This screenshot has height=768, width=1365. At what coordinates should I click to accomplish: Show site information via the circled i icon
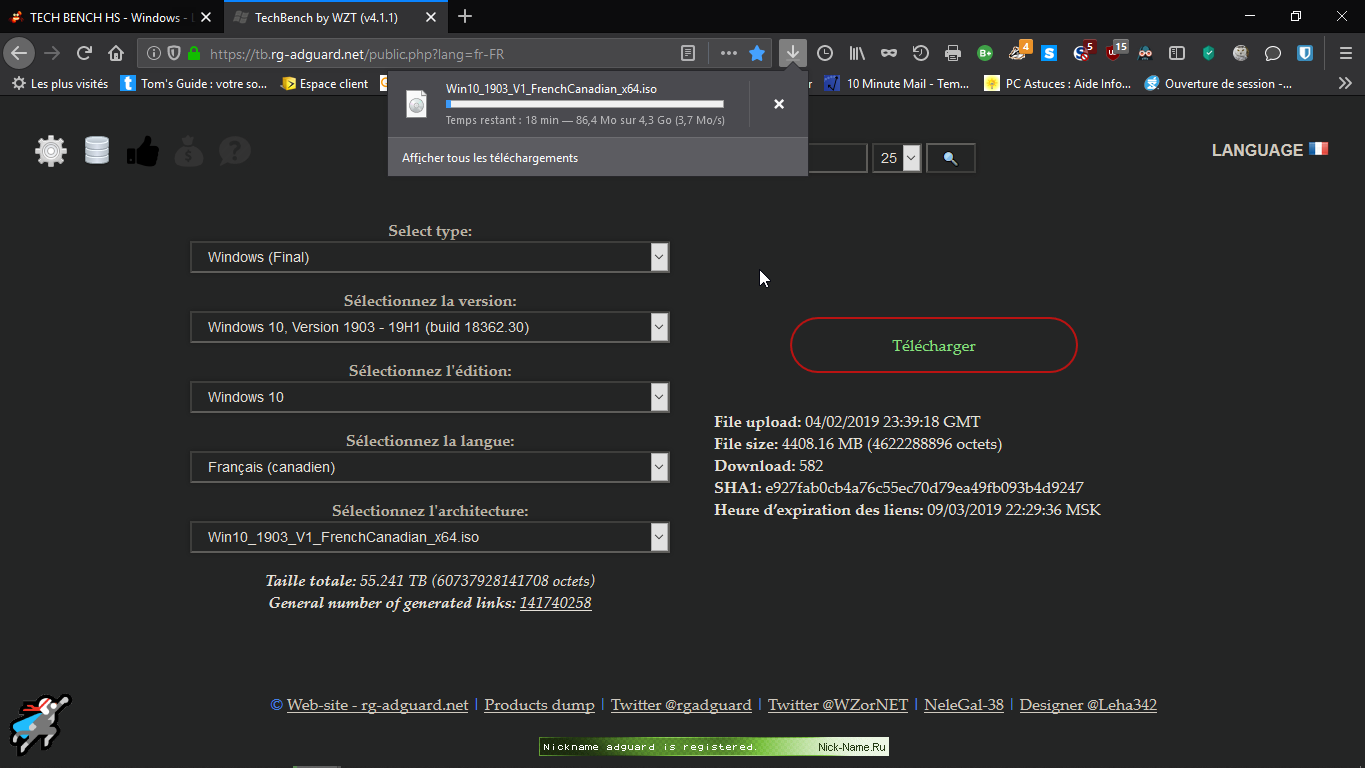tap(154, 53)
